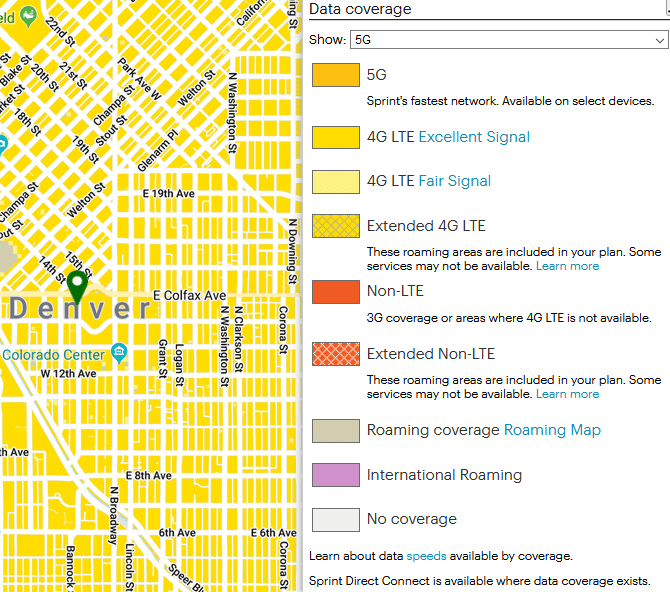
Task: Click the Non-LTE legend label
Action: [x=395, y=291]
